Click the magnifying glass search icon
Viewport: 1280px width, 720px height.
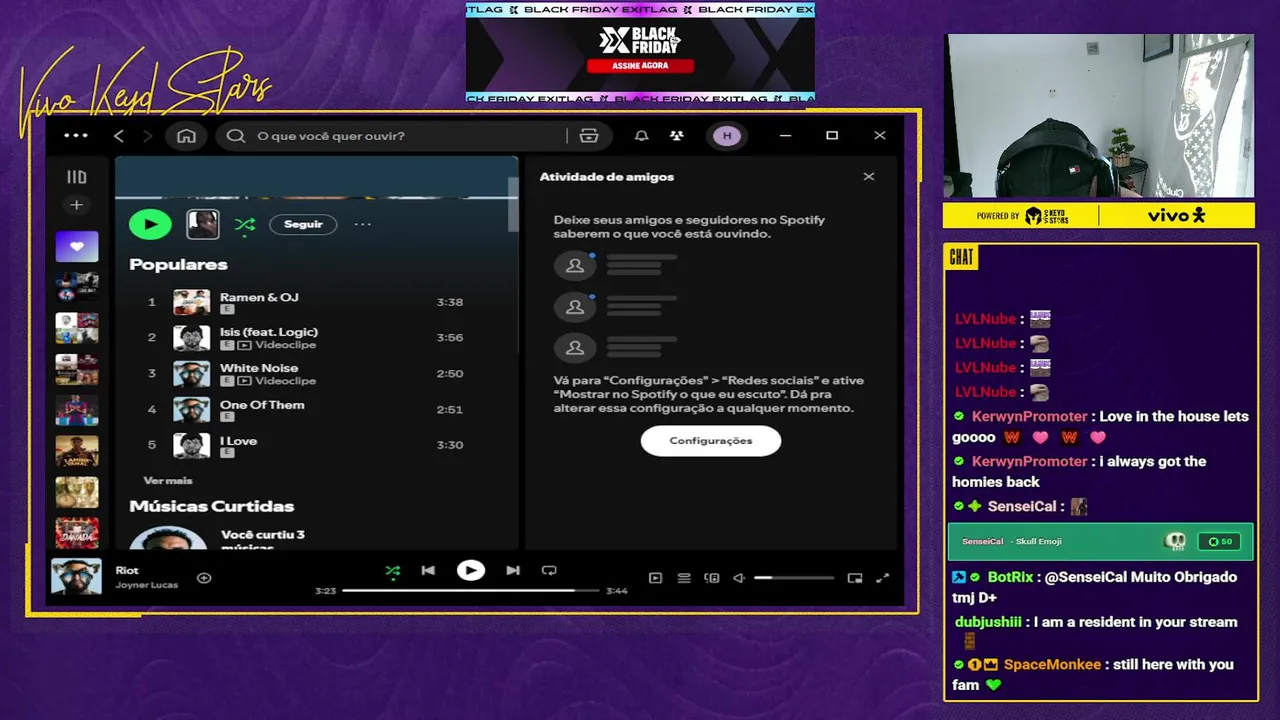236,136
